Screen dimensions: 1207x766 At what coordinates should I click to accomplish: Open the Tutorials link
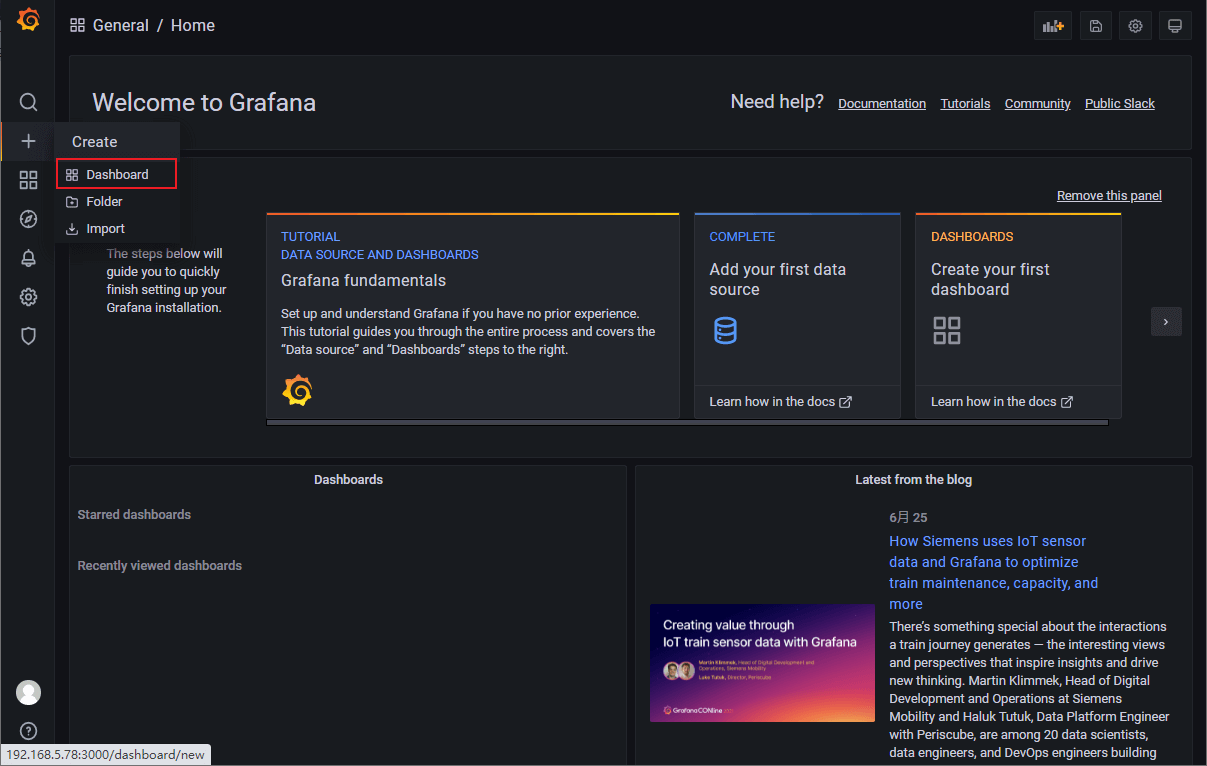pos(965,104)
